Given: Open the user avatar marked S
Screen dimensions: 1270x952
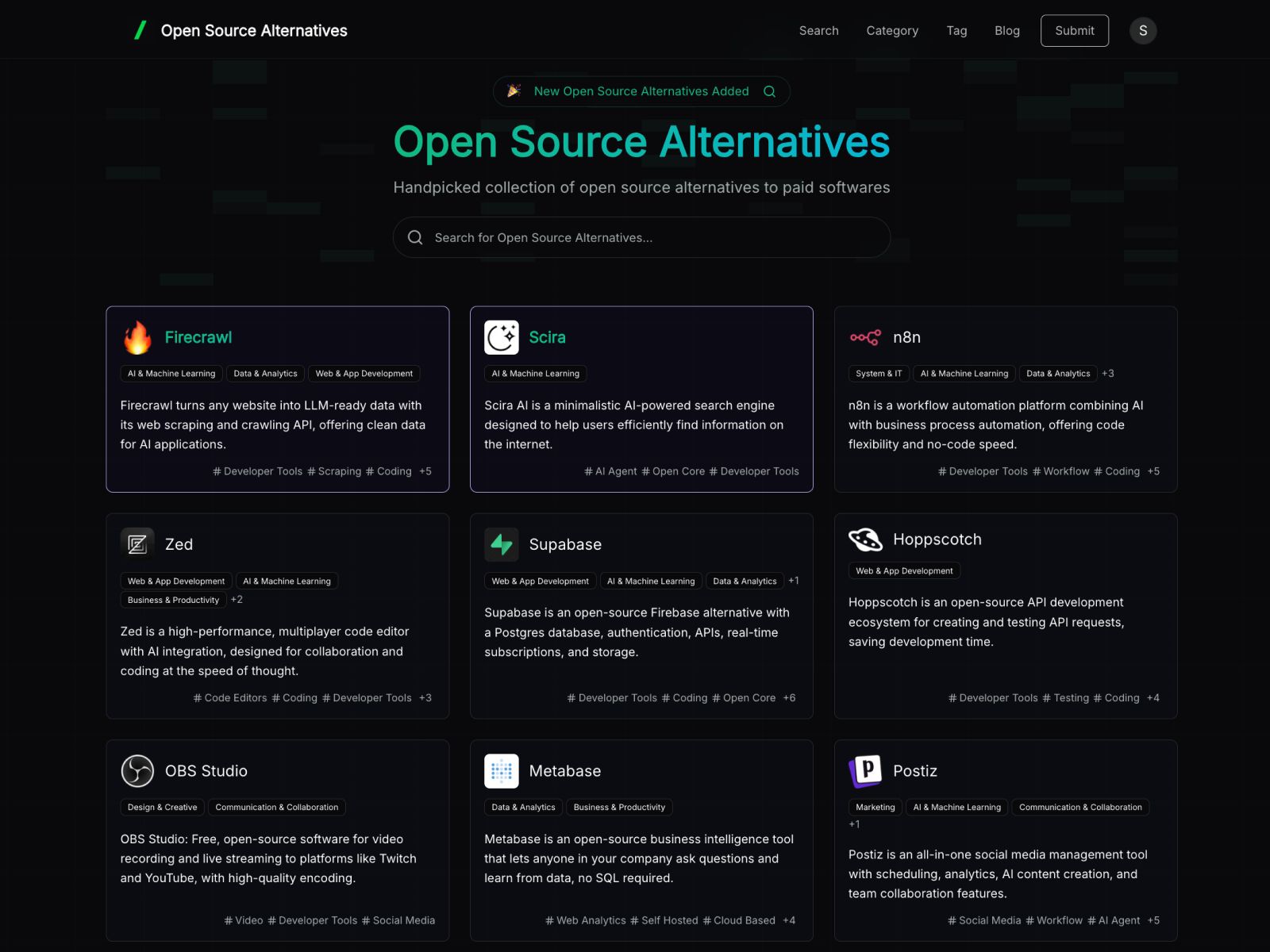Looking at the screenshot, I should point(1143,30).
